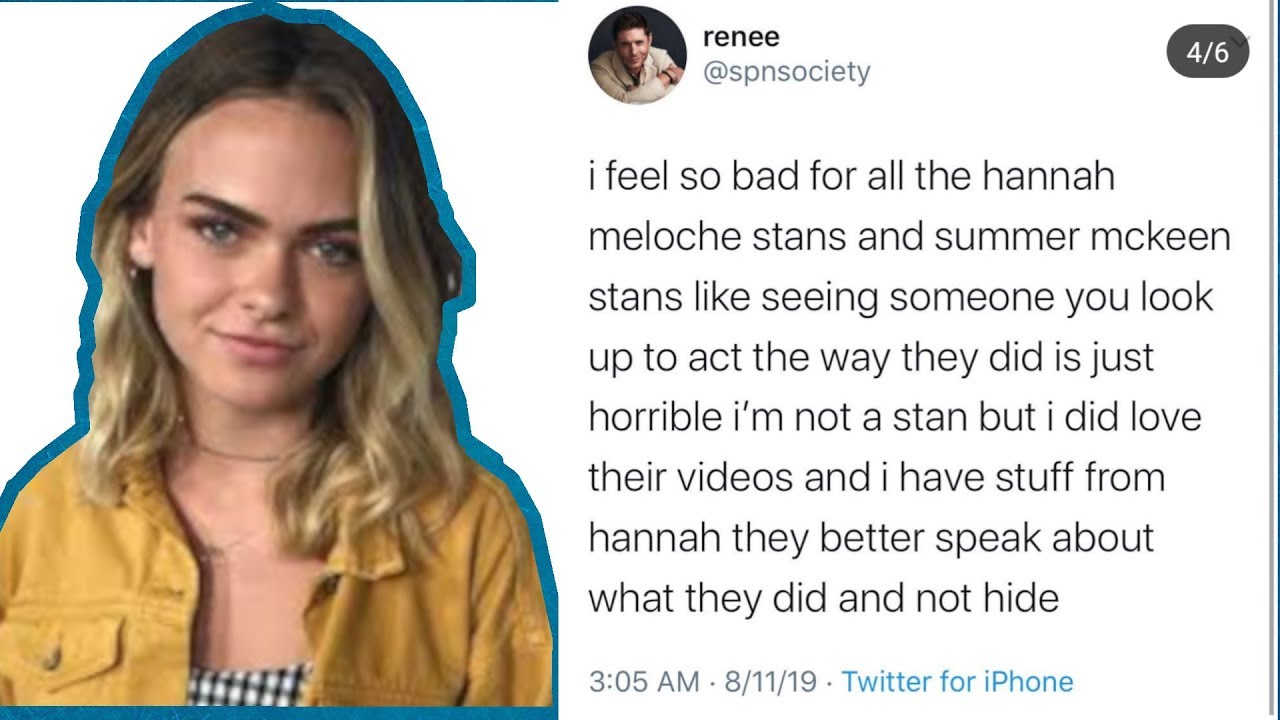Click the checkered gingham top in photo
This screenshot has width=1280, height=720.
click(x=250, y=685)
